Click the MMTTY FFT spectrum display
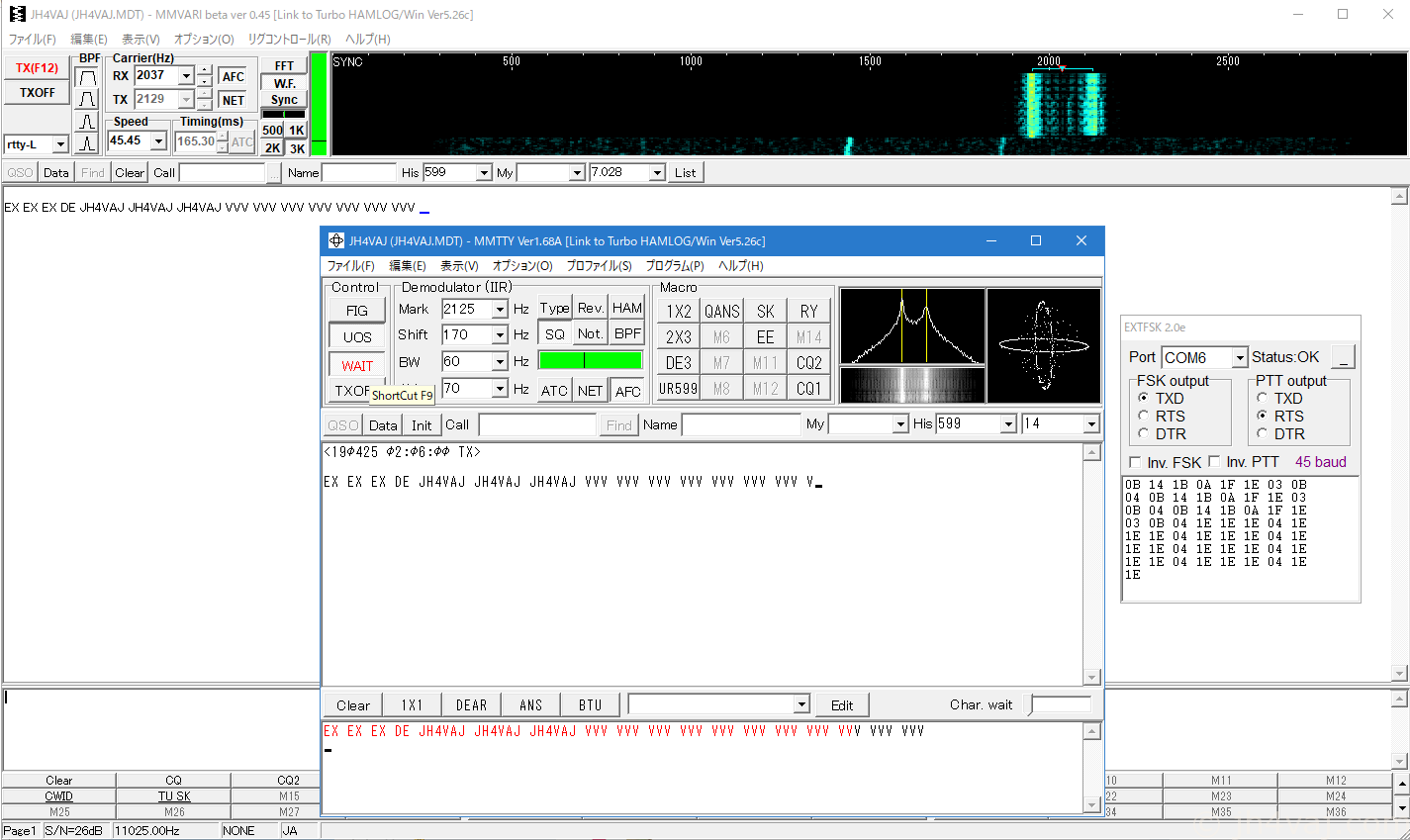Viewport: 1410px width, 840px height. click(x=911, y=327)
